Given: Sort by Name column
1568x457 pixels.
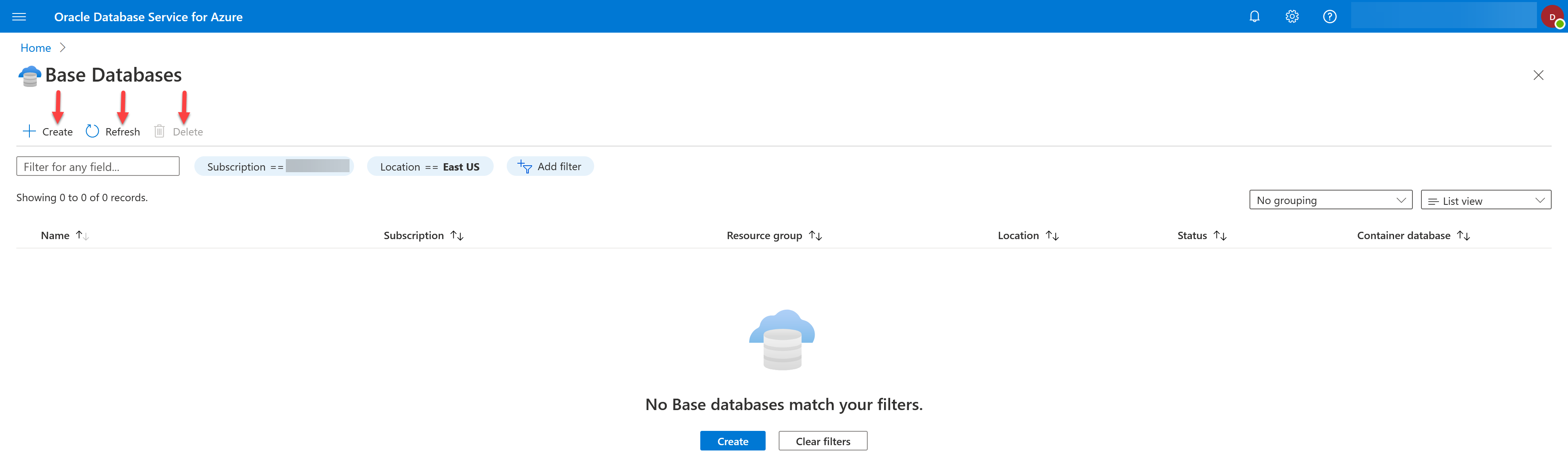Looking at the screenshot, I should tap(65, 235).
